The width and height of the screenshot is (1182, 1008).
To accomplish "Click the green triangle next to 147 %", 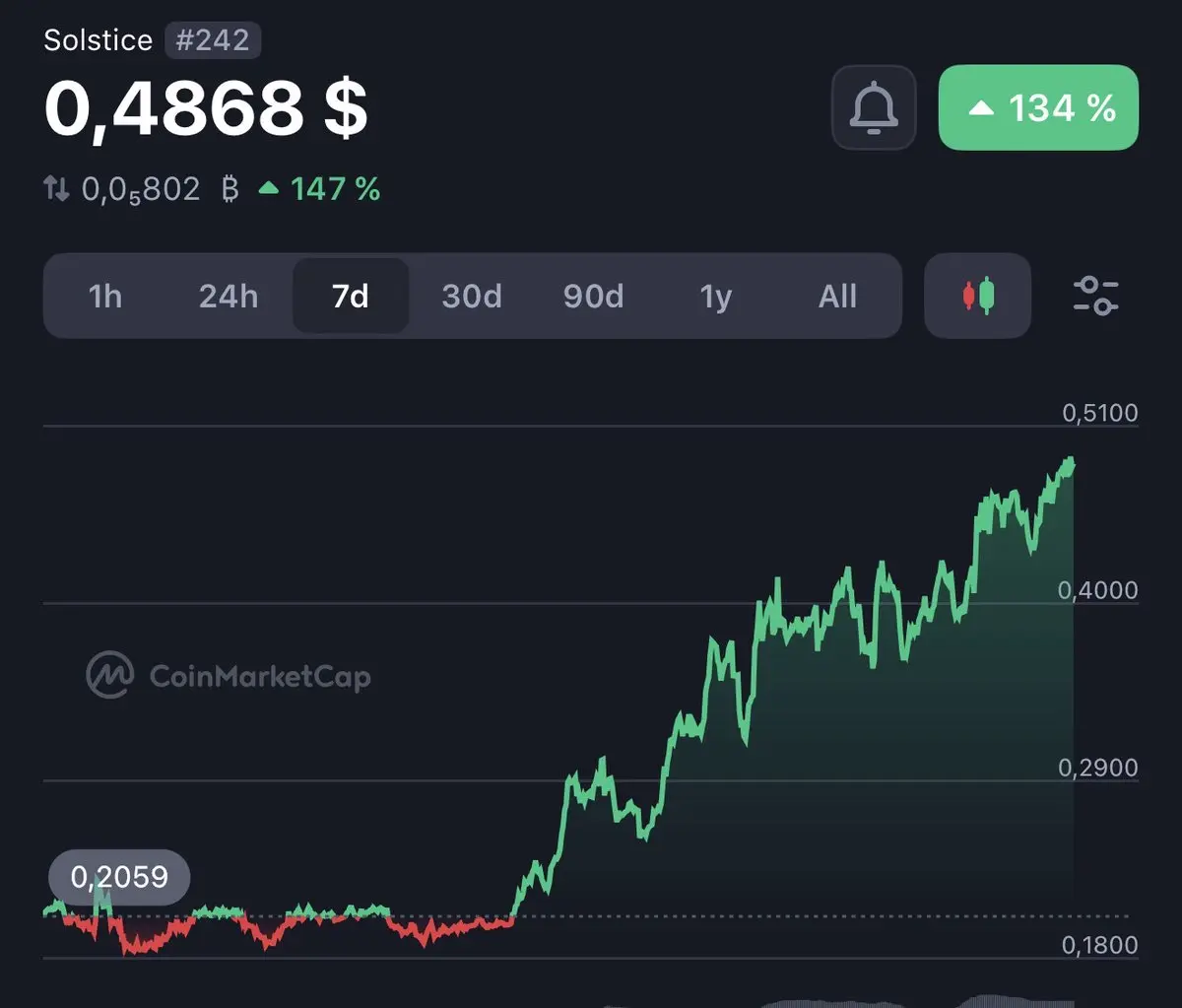I will [268, 187].
